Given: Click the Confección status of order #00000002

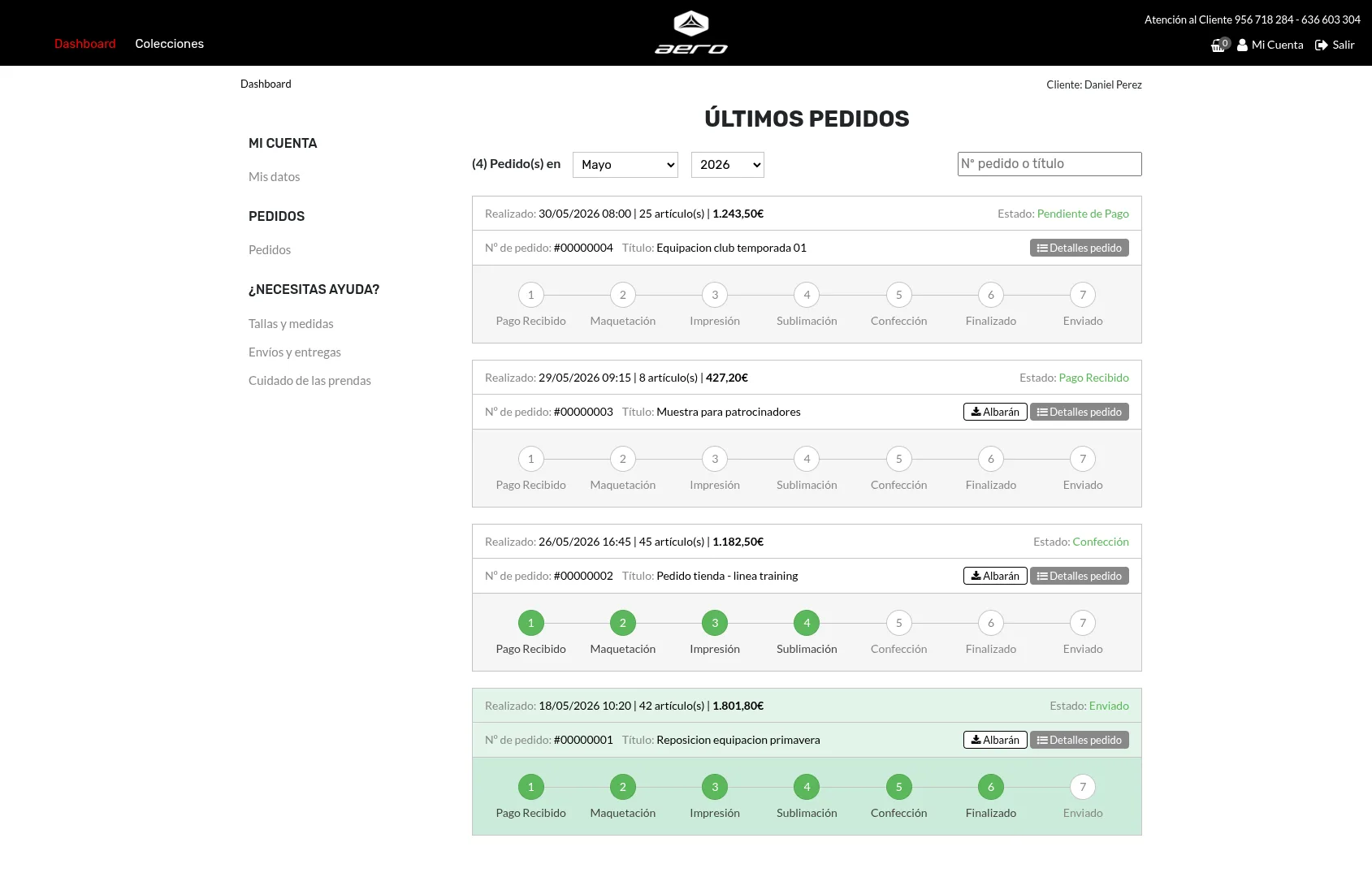Looking at the screenshot, I should 1101,542.
